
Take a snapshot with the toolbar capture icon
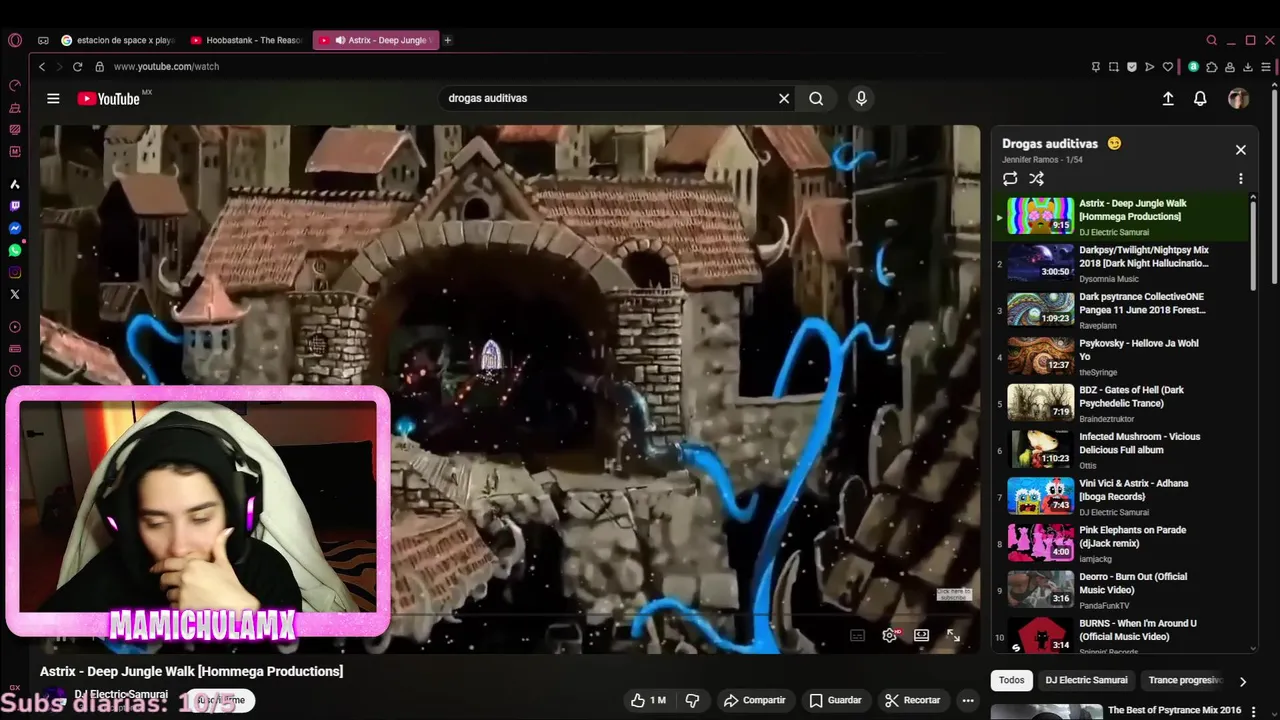1114,67
